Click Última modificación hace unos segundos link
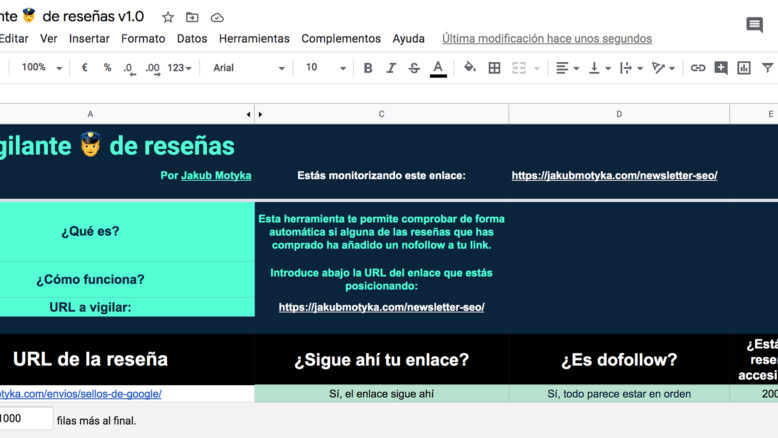This screenshot has width=778, height=438. coord(547,39)
